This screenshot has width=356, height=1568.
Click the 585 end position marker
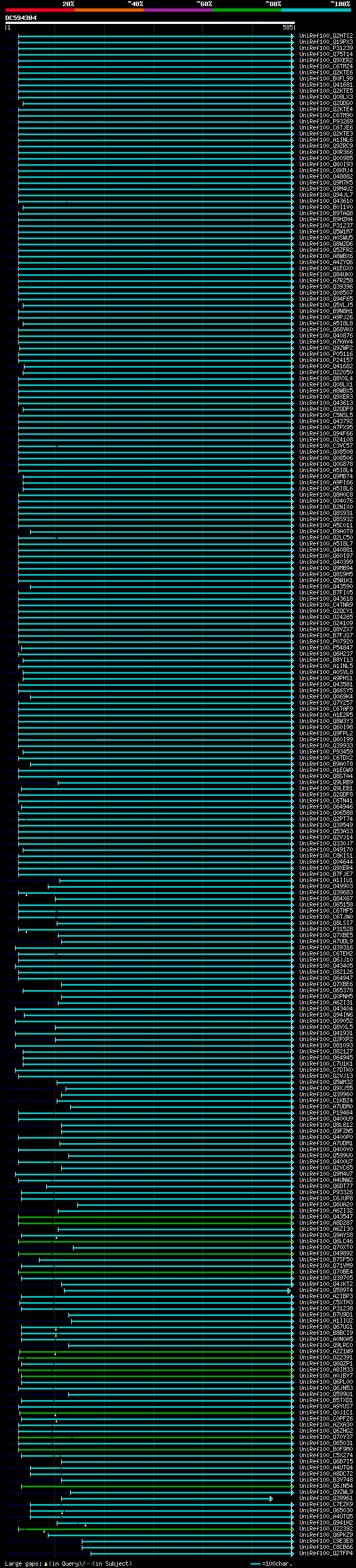[287, 27]
